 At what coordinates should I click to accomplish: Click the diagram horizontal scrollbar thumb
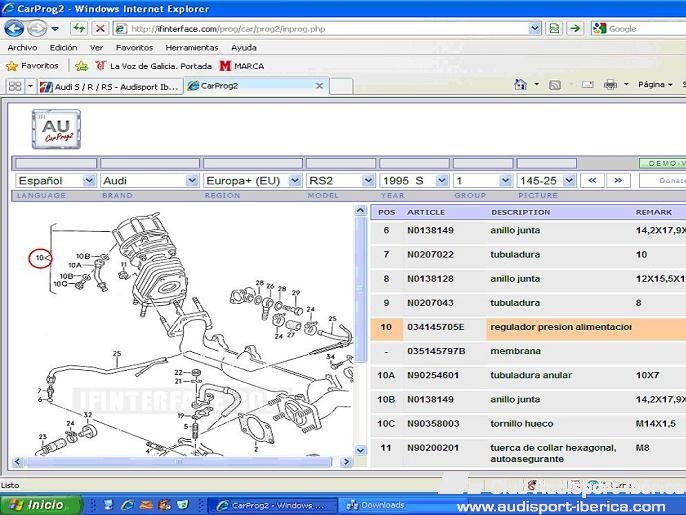pyautogui.click(x=179, y=462)
